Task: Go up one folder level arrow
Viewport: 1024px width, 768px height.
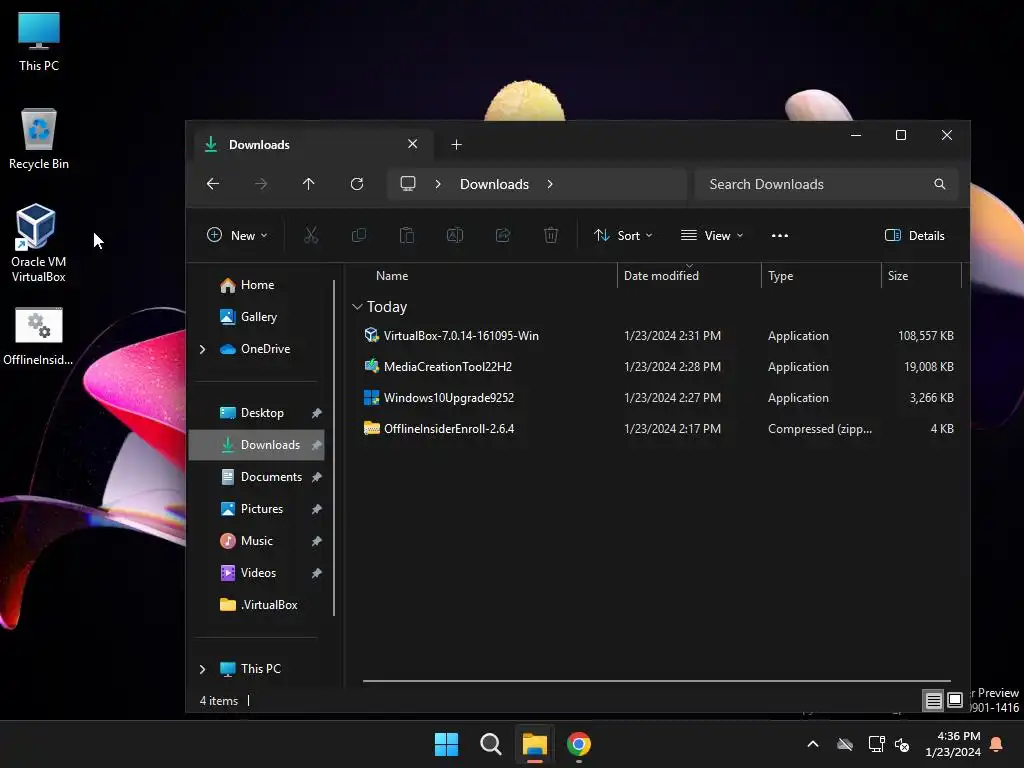Action: tap(309, 184)
